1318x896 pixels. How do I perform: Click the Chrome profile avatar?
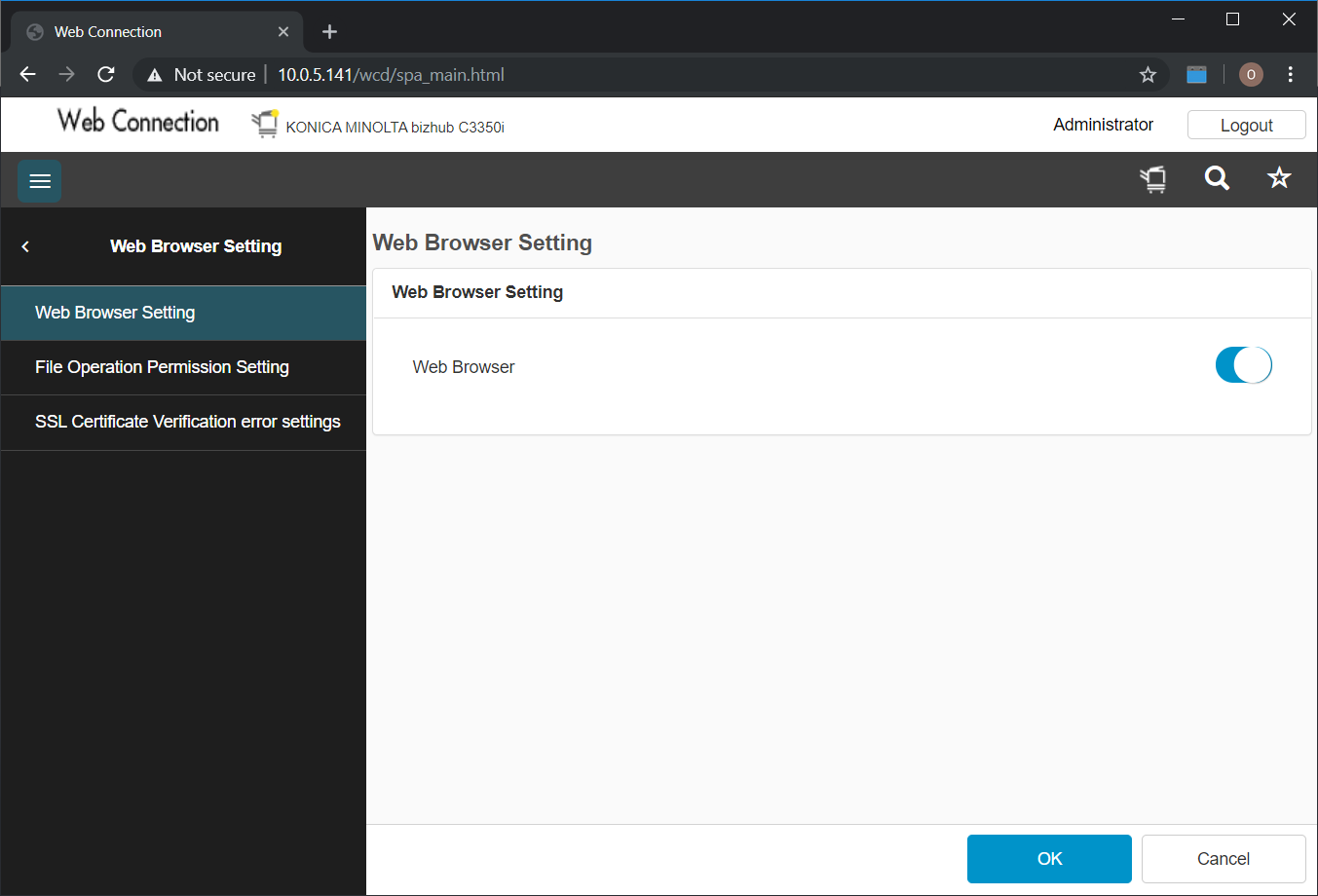coord(1251,75)
